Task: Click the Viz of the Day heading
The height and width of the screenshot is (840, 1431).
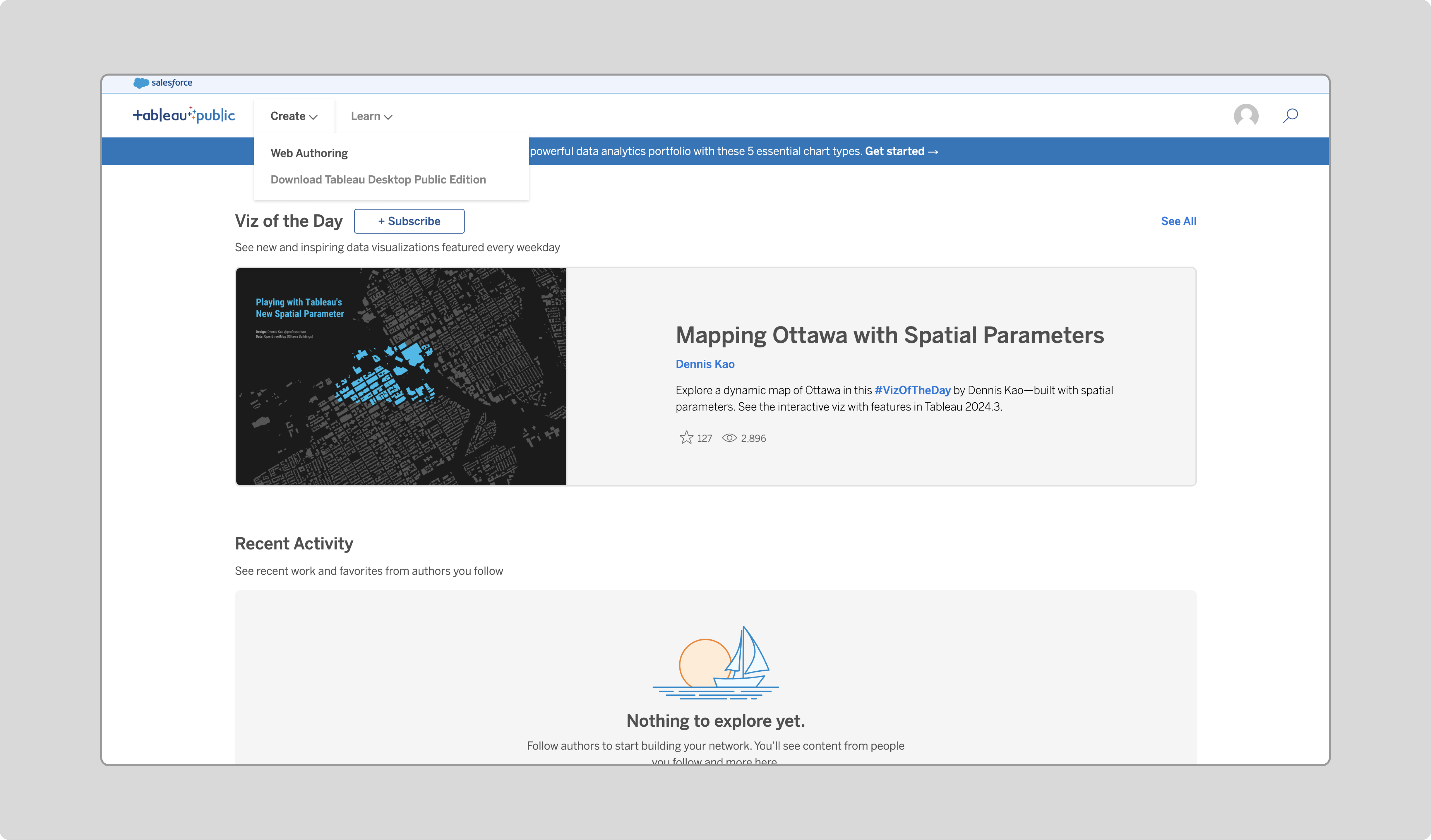Action: click(x=288, y=221)
